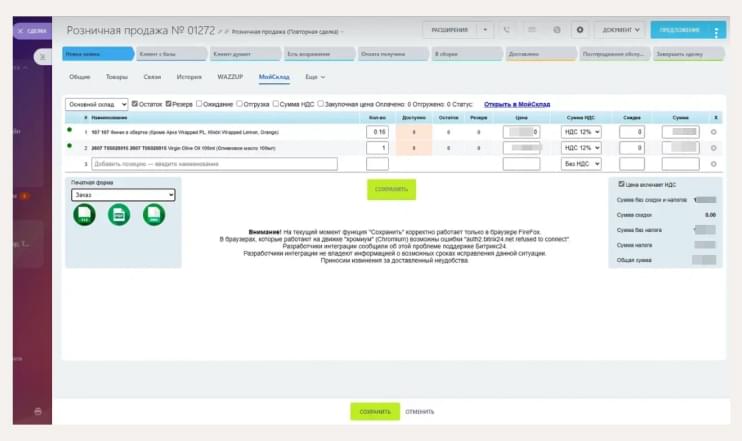Switch to the Общие tab
The width and height of the screenshot is (742, 441).
pos(80,77)
